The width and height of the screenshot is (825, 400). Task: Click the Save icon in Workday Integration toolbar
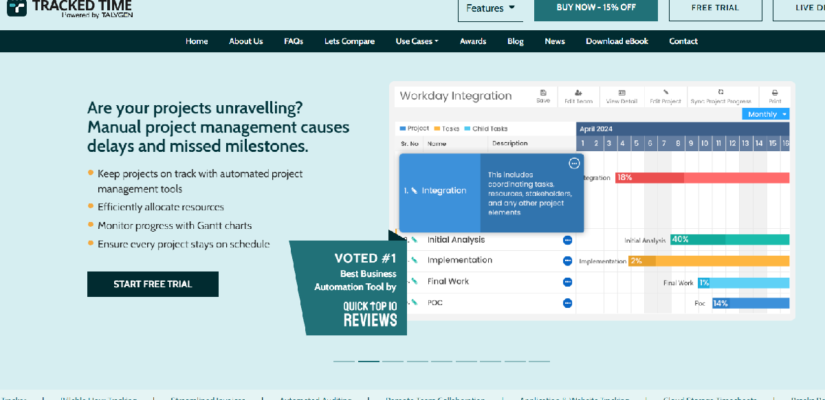[543, 95]
